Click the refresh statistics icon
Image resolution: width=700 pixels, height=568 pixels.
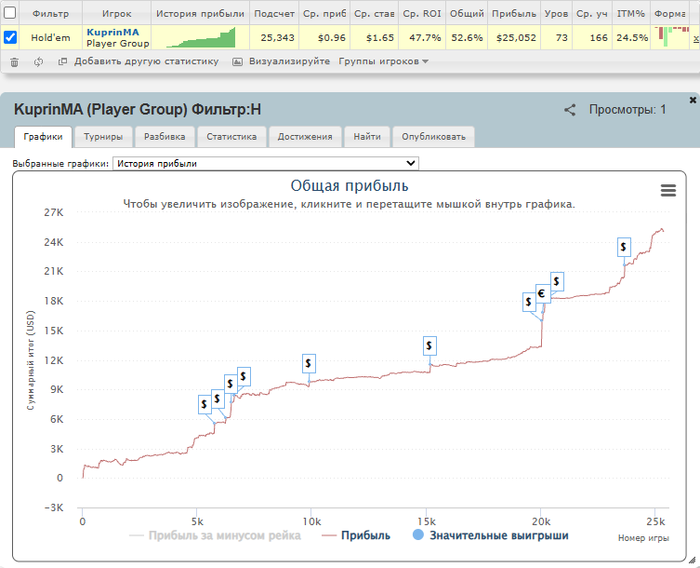[38, 62]
